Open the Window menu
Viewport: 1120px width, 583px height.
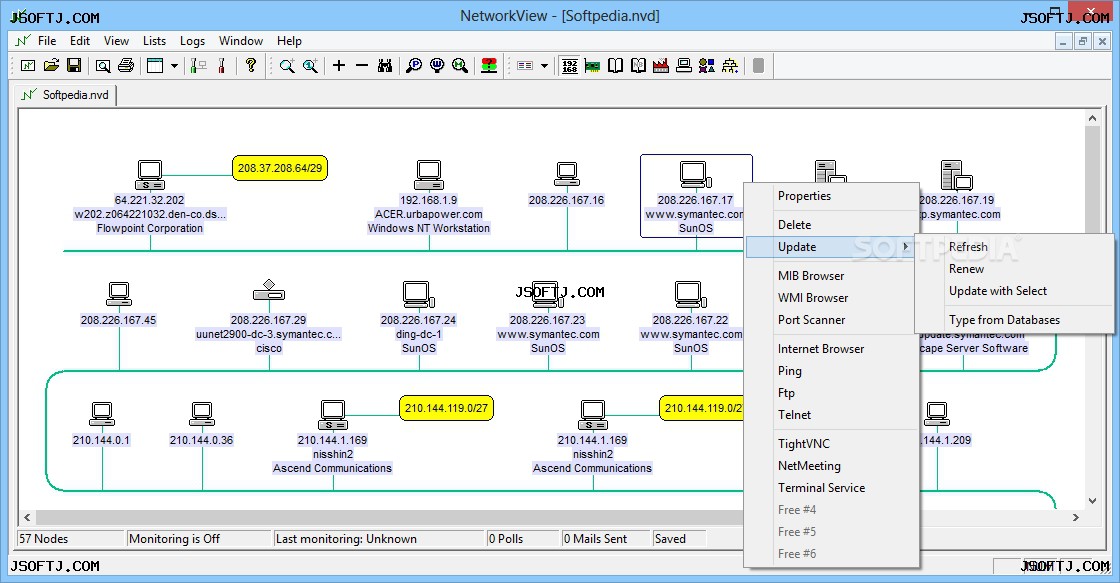coord(241,41)
